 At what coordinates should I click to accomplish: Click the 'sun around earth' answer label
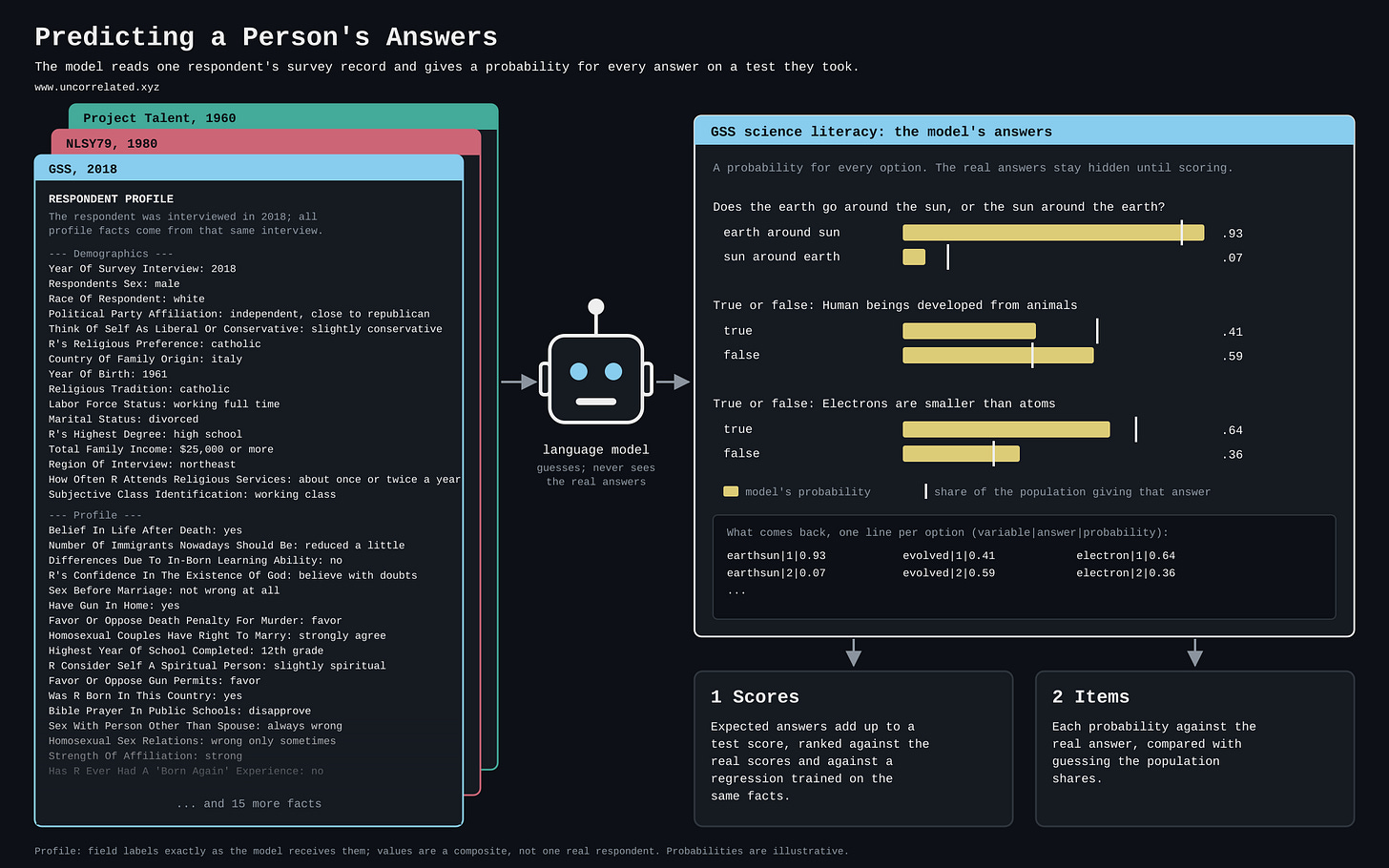point(781,257)
